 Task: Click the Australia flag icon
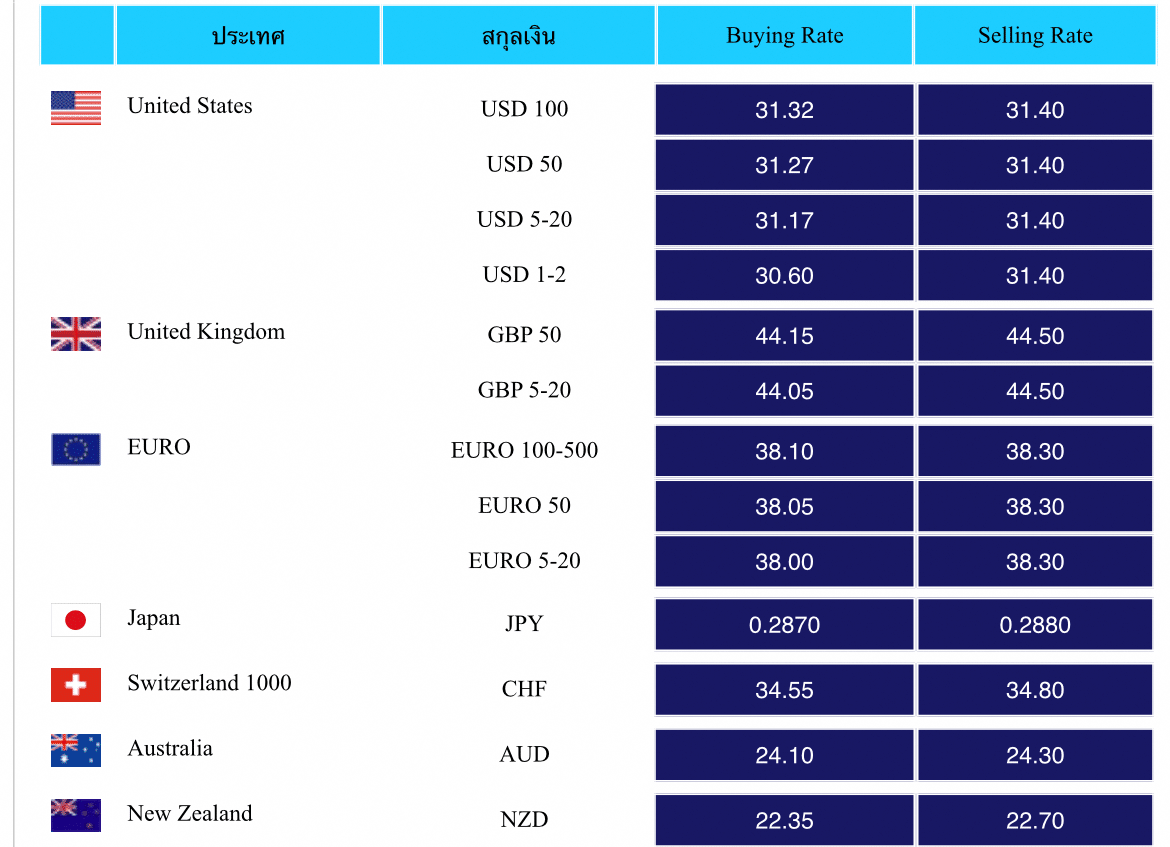tap(76, 751)
